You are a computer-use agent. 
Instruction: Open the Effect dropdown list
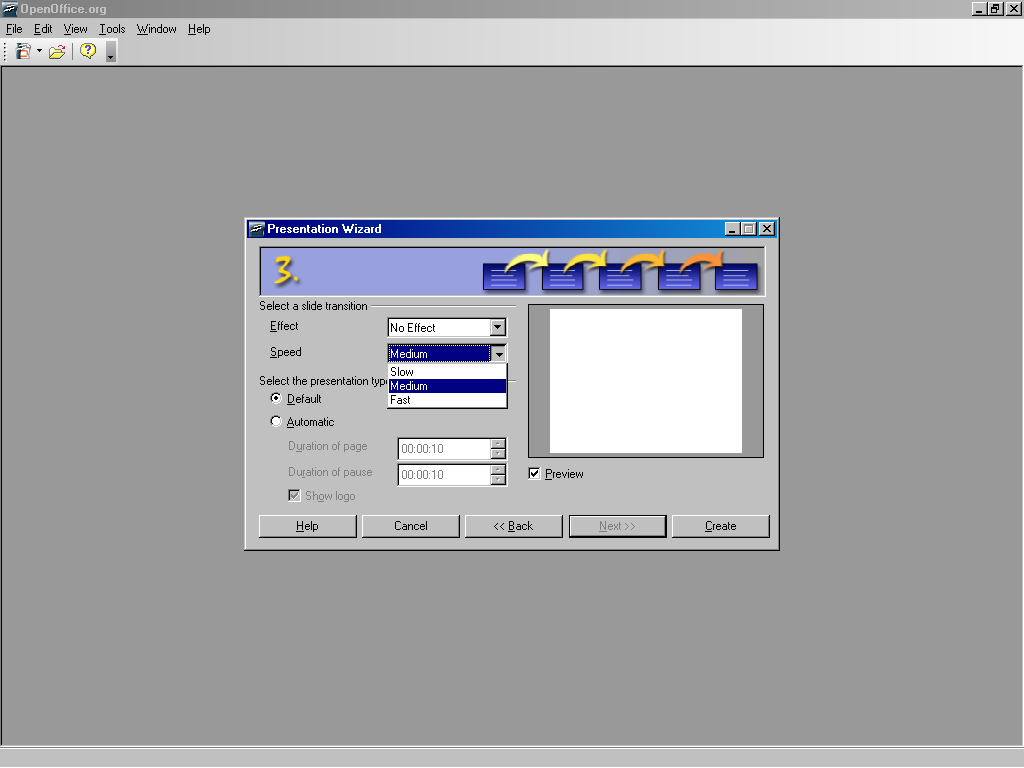497,328
